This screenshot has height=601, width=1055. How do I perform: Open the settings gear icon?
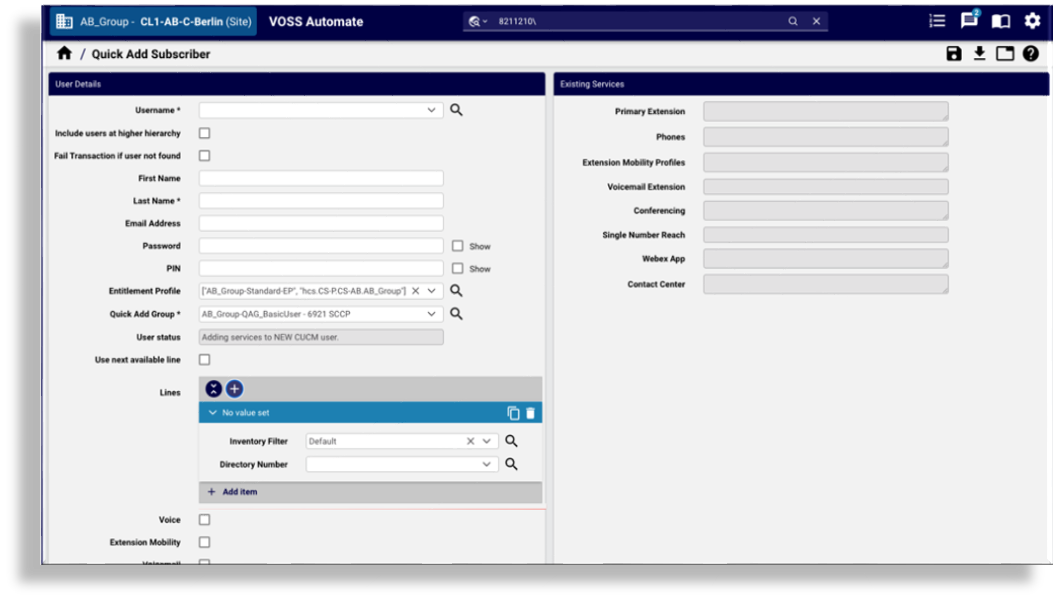point(1032,21)
